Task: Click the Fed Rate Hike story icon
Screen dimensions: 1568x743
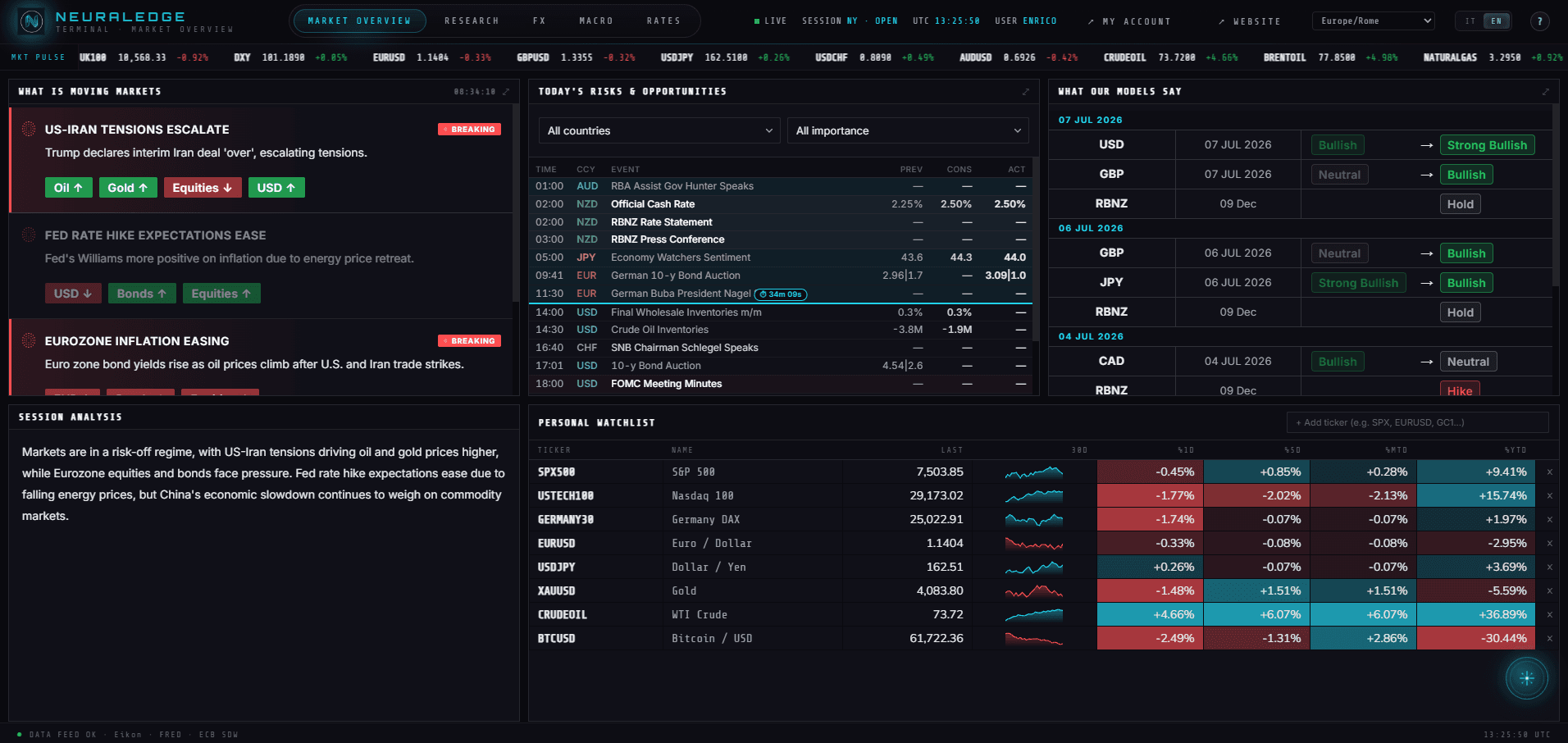Action: pos(29,235)
